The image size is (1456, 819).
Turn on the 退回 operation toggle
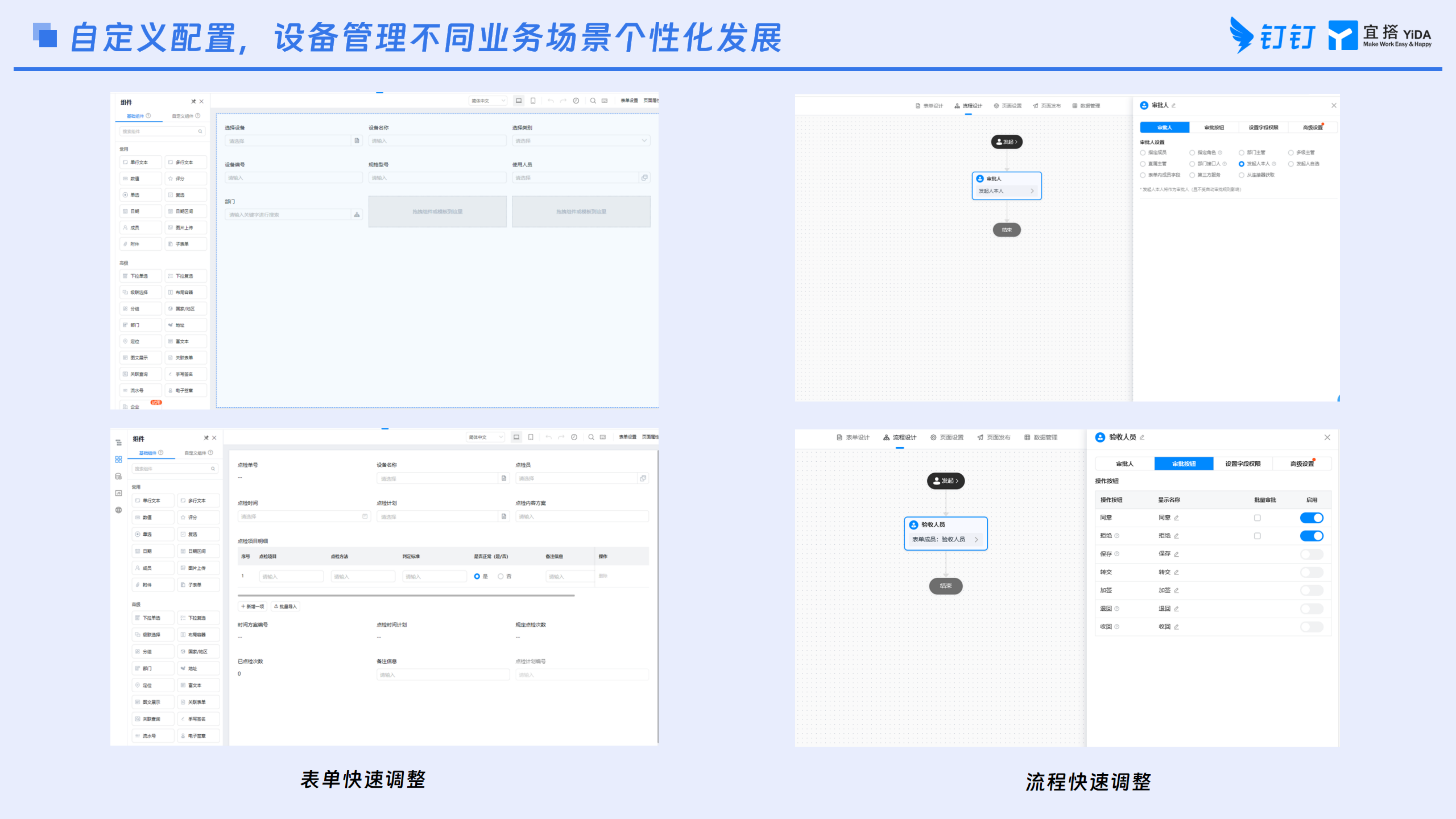tap(1312, 609)
